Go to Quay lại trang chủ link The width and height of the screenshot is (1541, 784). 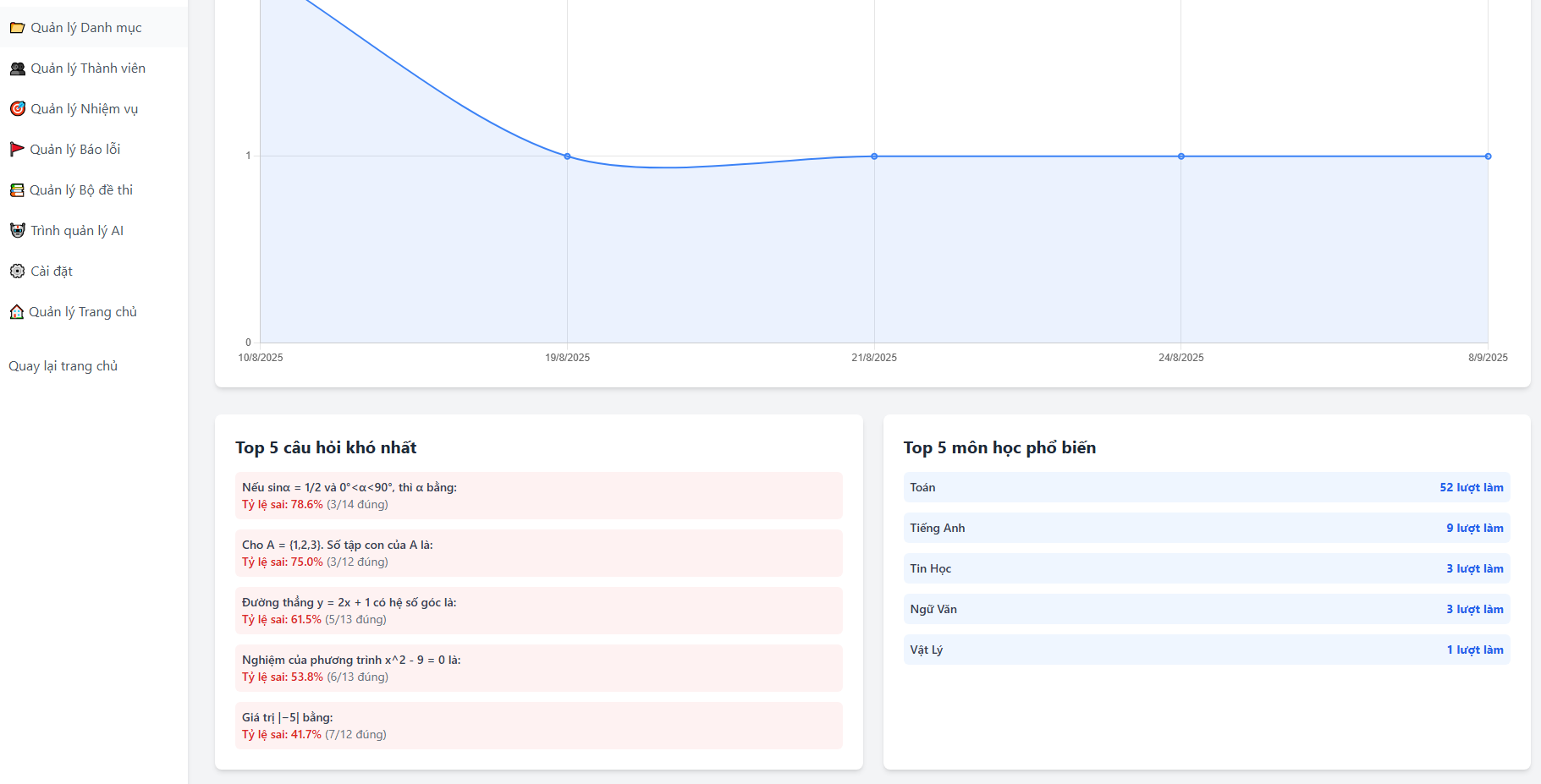[63, 366]
